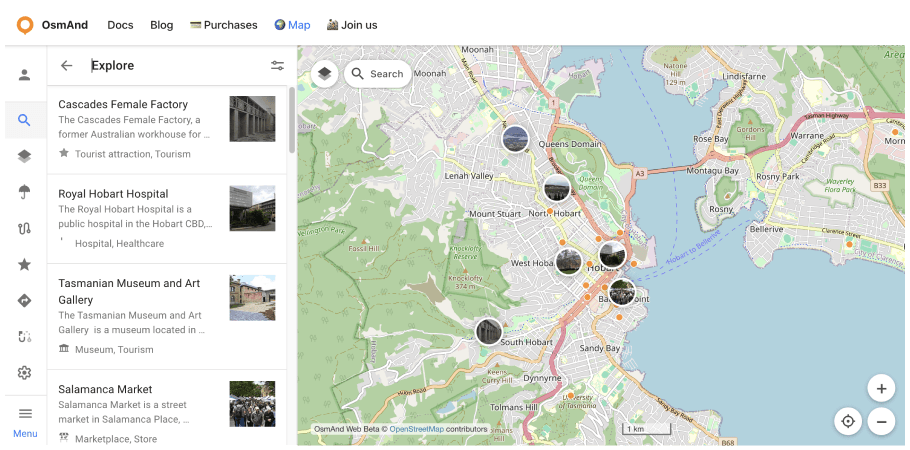Open the Royal Hobart Hospital thumbnail
Viewport: 910px width, 450px height.
tap(252, 208)
